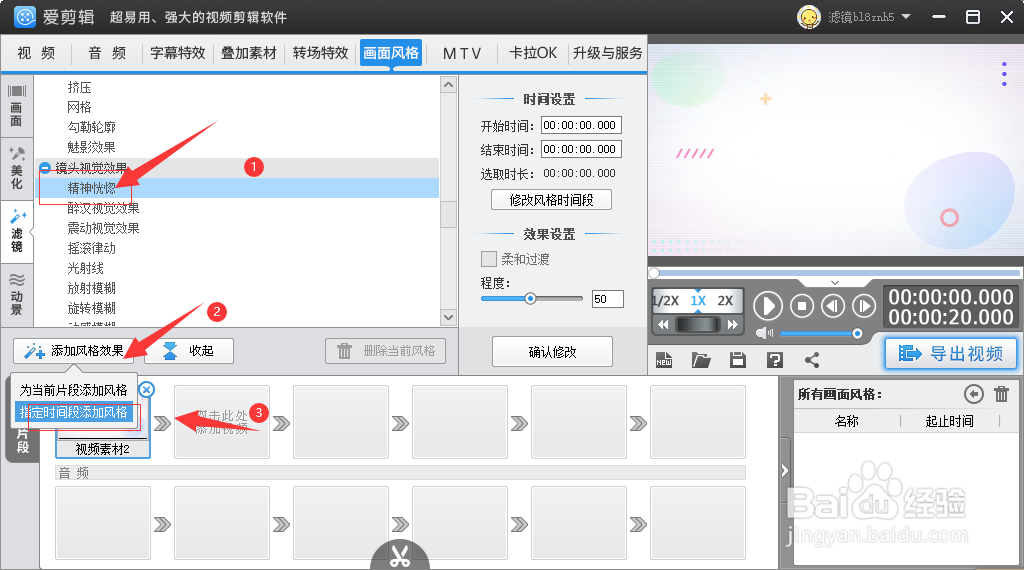Image resolution: width=1024 pixels, height=570 pixels.
Task: Choose the 网格 effect
Action: coord(79,107)
